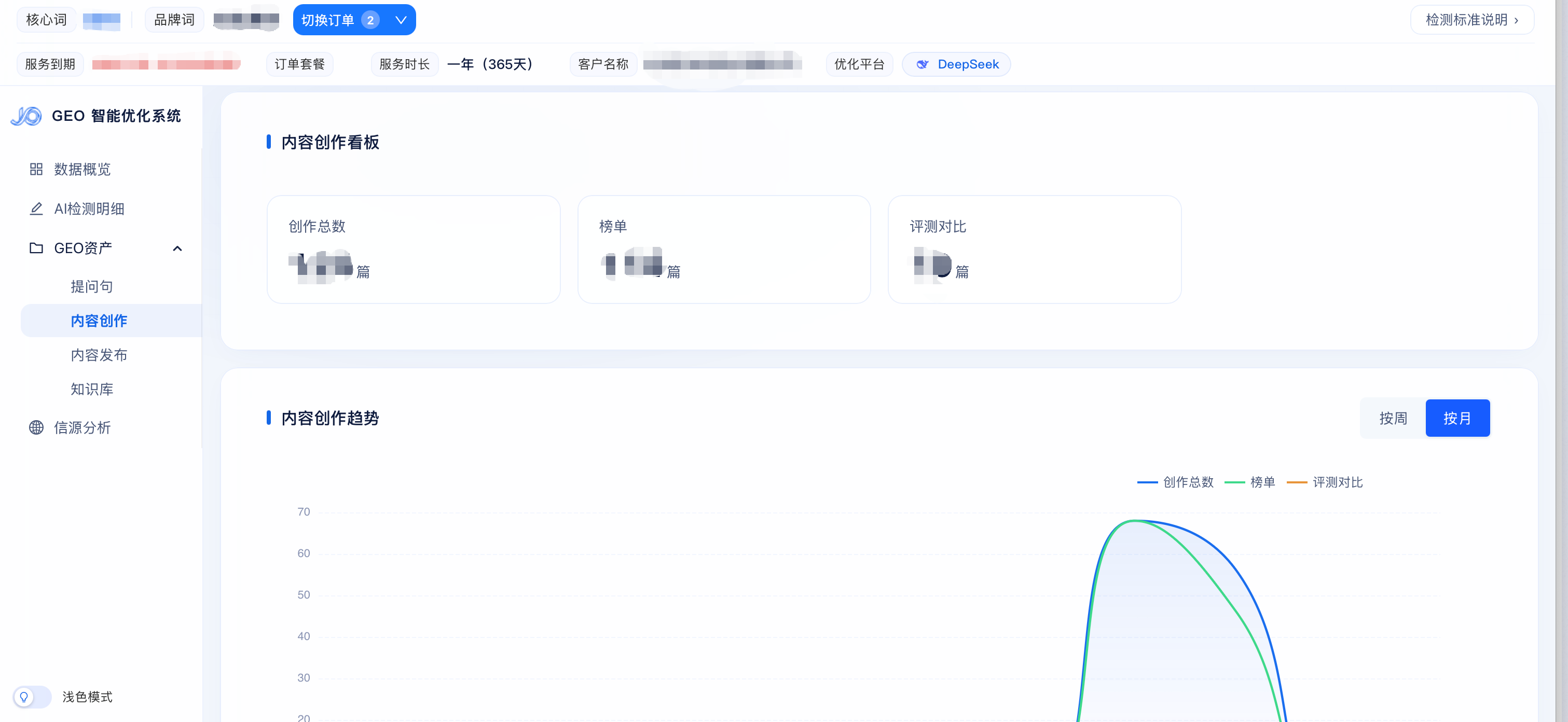Image resolution: width=1568 pixels, height=722 pixels.
Task: Click the GEO资产 folder icon
Action: [x=36, y=248]
